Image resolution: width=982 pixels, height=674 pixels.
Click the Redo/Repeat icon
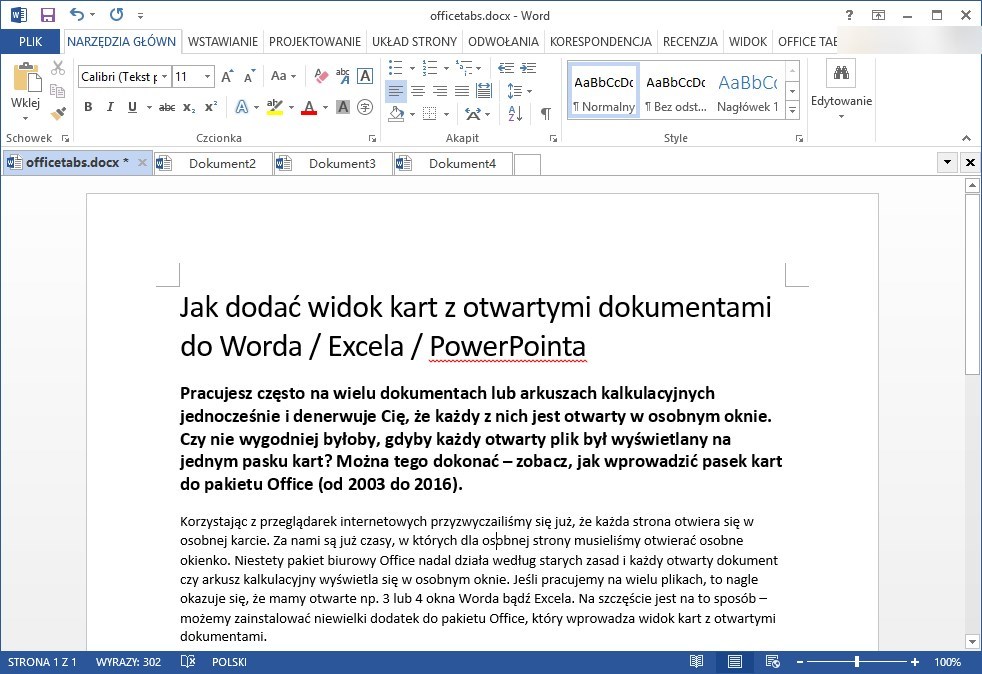(116, 14)
